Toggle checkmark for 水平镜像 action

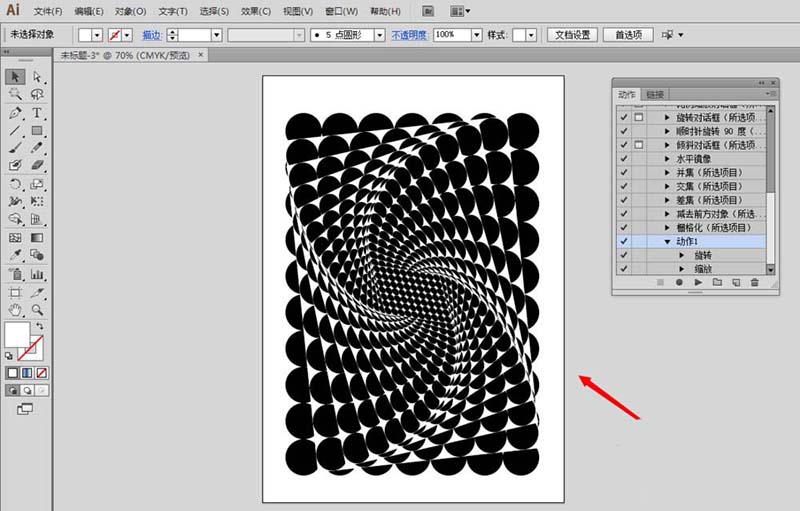click(624, 158)
